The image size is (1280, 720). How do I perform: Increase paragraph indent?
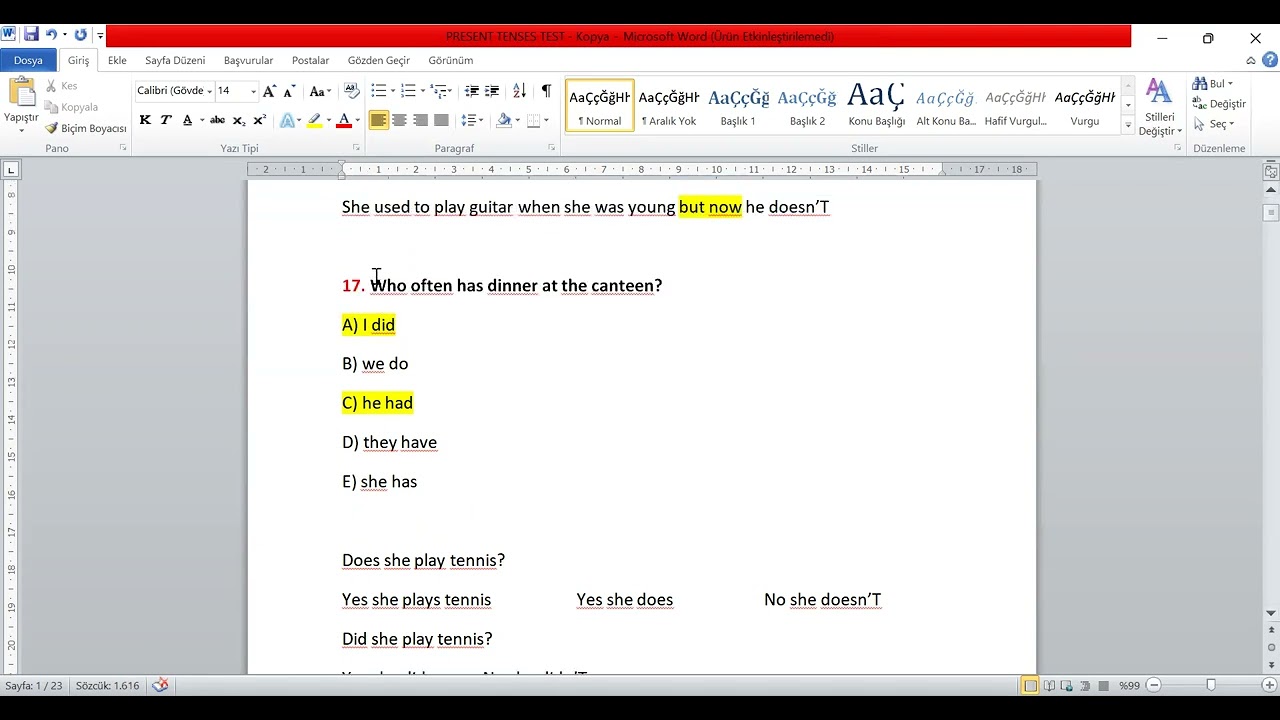492,91
